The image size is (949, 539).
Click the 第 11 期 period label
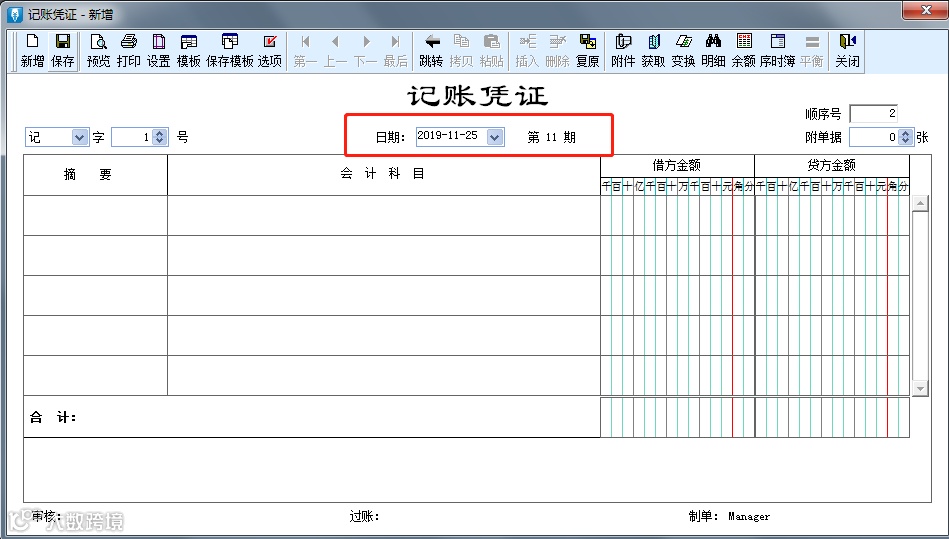tap(551, 137)
